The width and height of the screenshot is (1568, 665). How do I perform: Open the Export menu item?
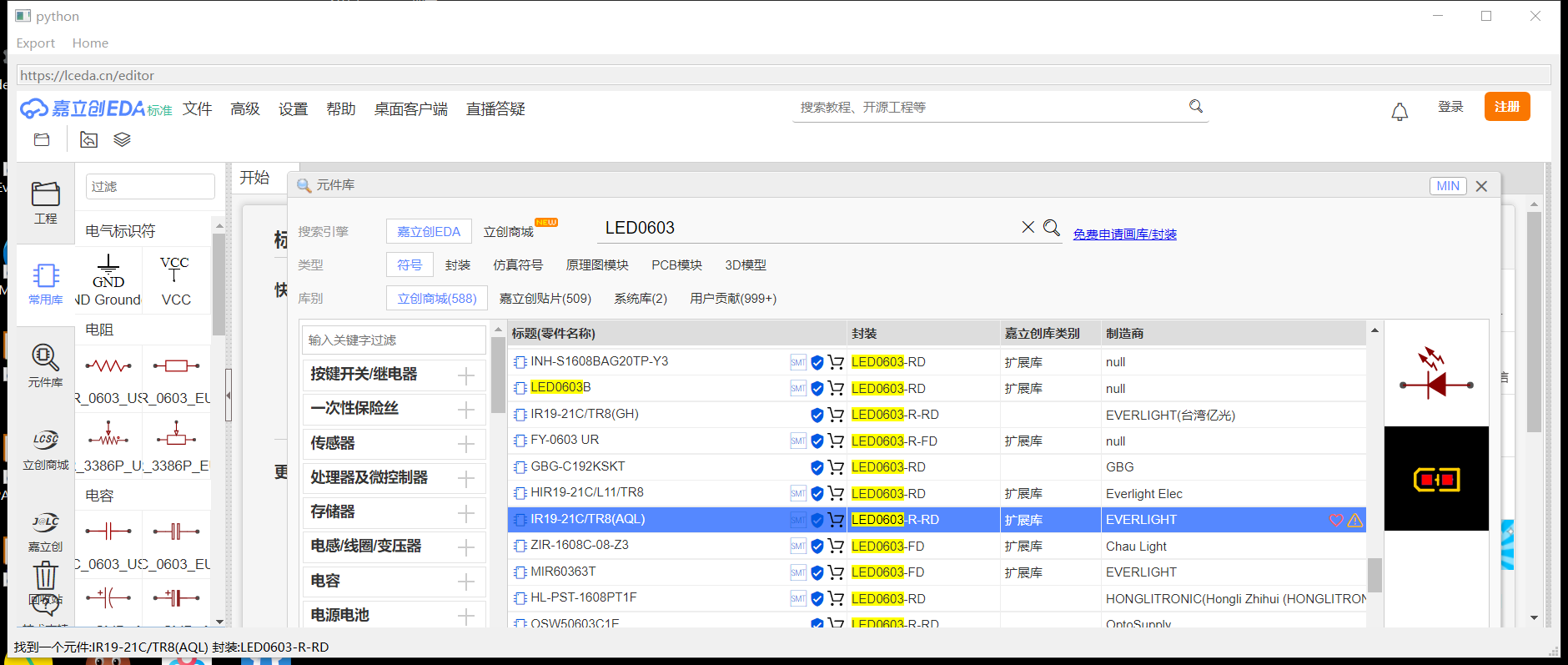[36, 43]
